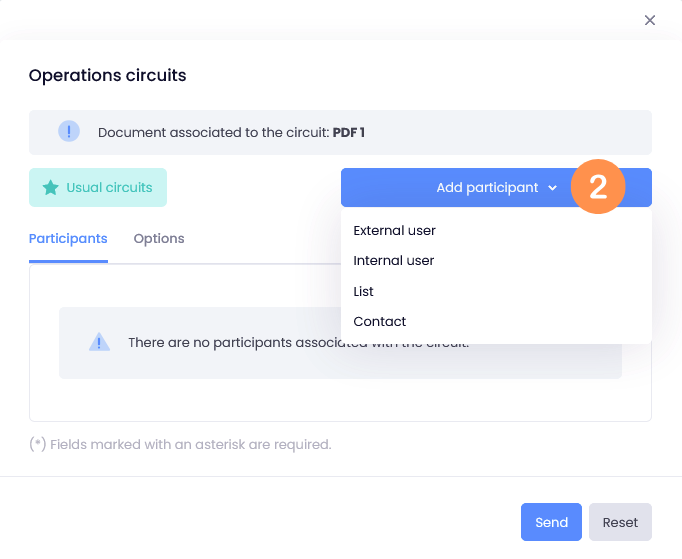The image size is (682, 559).
Task: Expand the Add participant chevron arrow
Action: click(x=552, y=188)
